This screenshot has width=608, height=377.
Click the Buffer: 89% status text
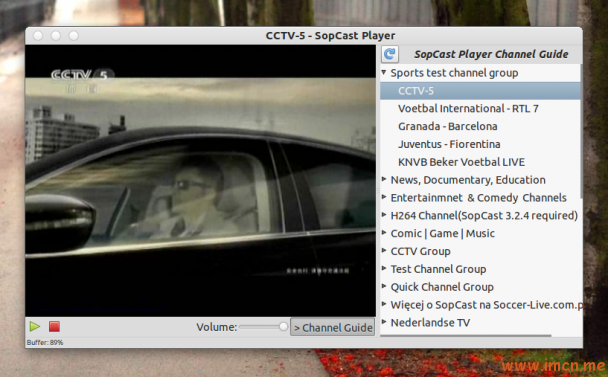point(45,342)
